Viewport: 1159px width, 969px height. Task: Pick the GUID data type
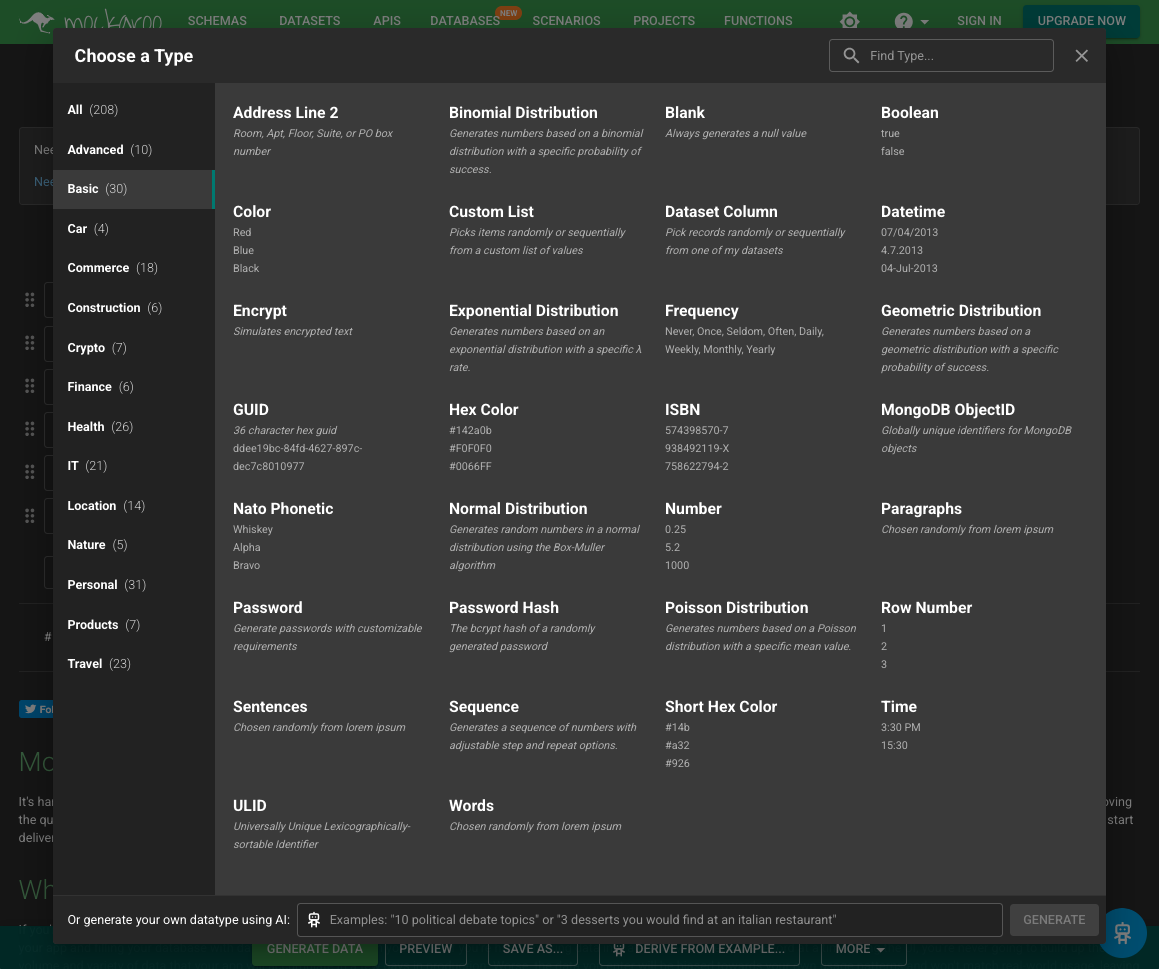coord(251,410)
